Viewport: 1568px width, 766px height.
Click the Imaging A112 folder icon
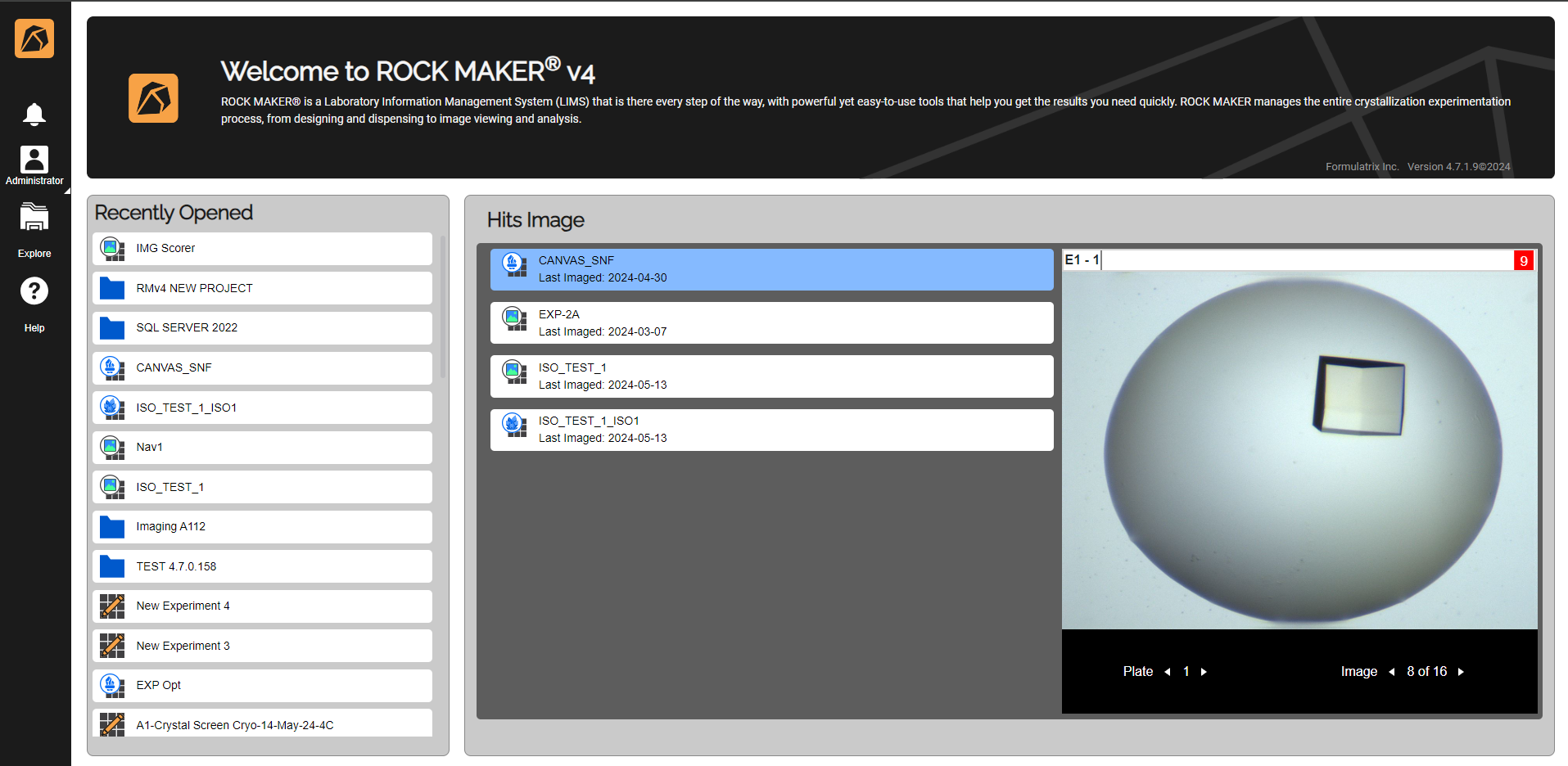tap(112, 526)
